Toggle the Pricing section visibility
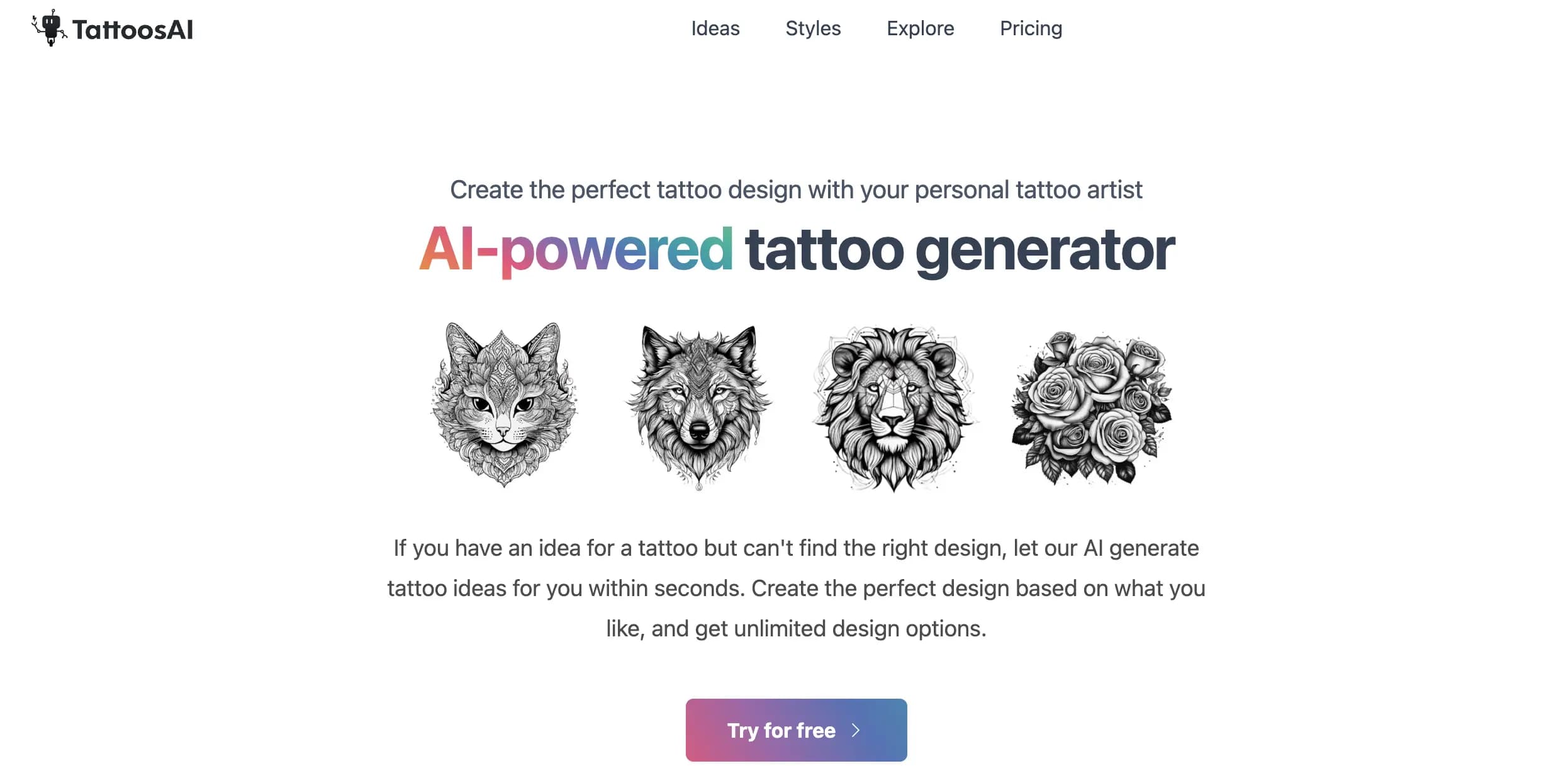 (1031, 28)
